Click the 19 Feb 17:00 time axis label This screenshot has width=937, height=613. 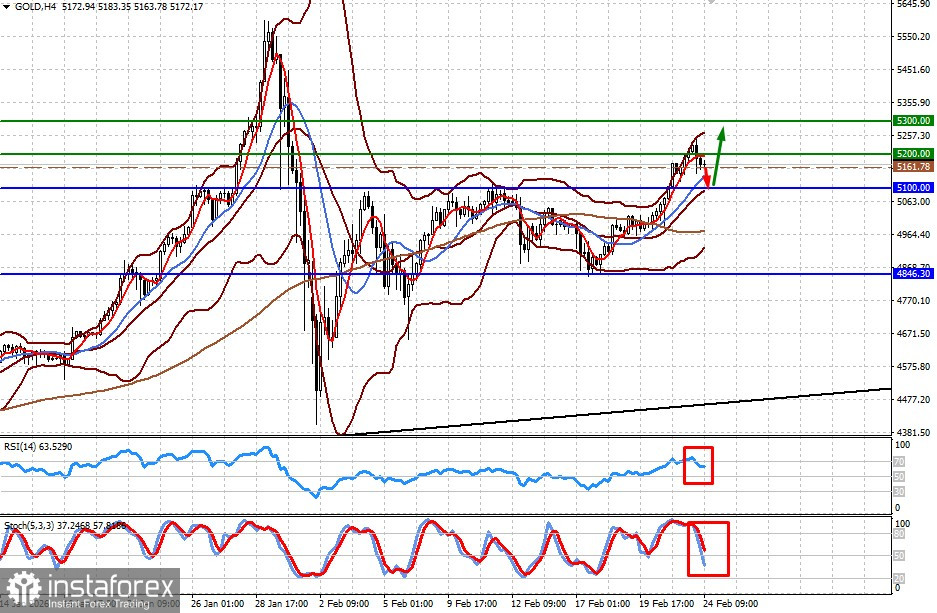tap(667, 603)
